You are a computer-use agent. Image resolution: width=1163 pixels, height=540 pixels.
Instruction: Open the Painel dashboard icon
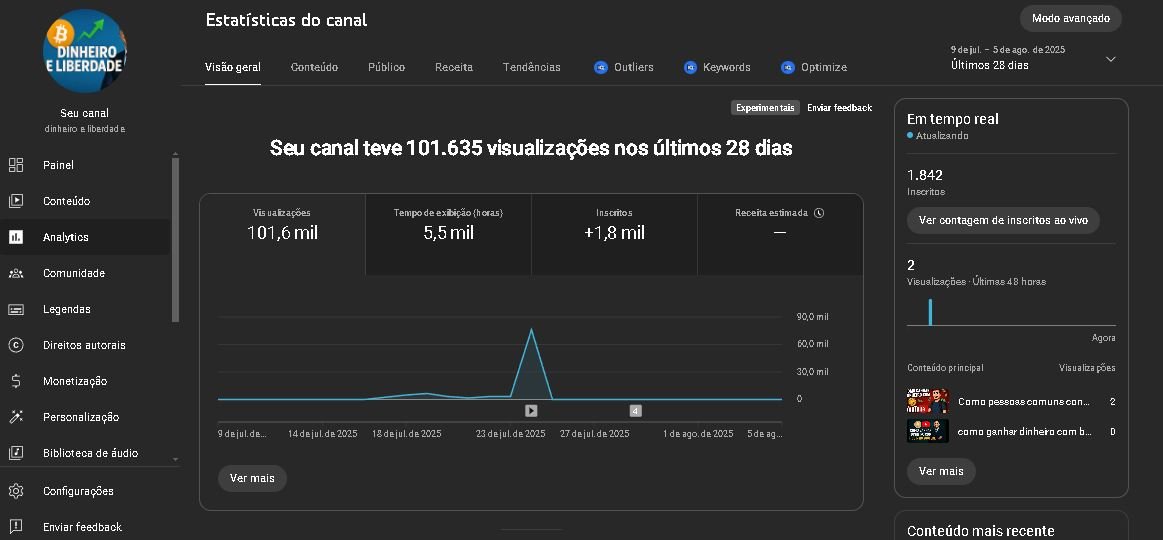[16, 165]
